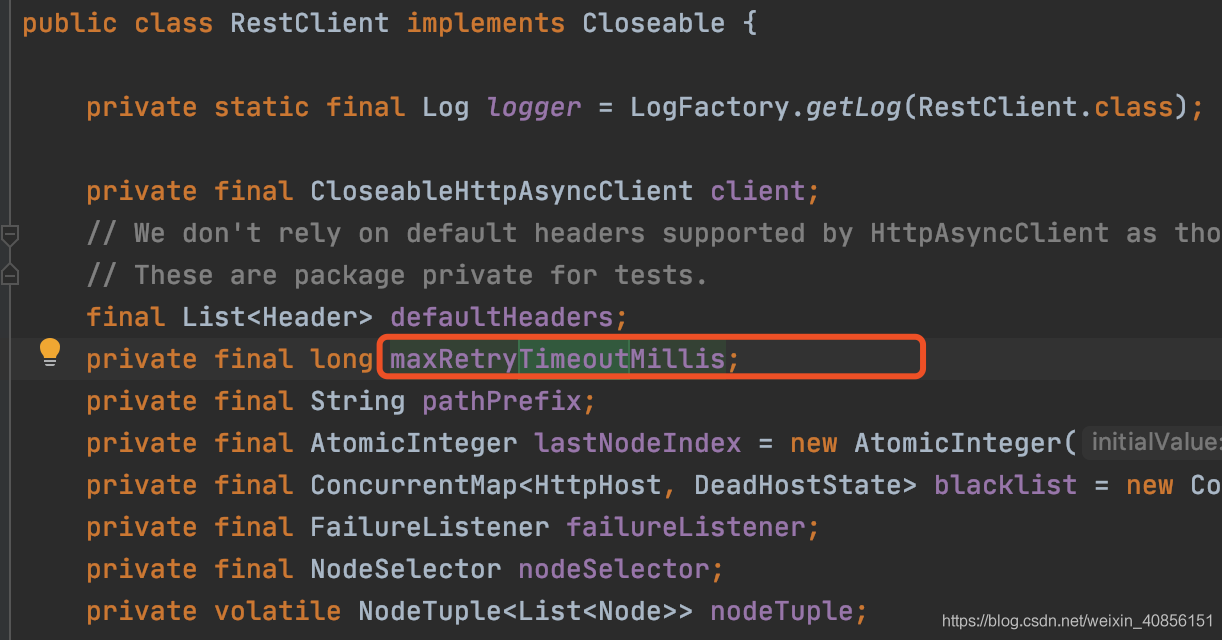Click the DeadHostState type argument

pos(797,485)
